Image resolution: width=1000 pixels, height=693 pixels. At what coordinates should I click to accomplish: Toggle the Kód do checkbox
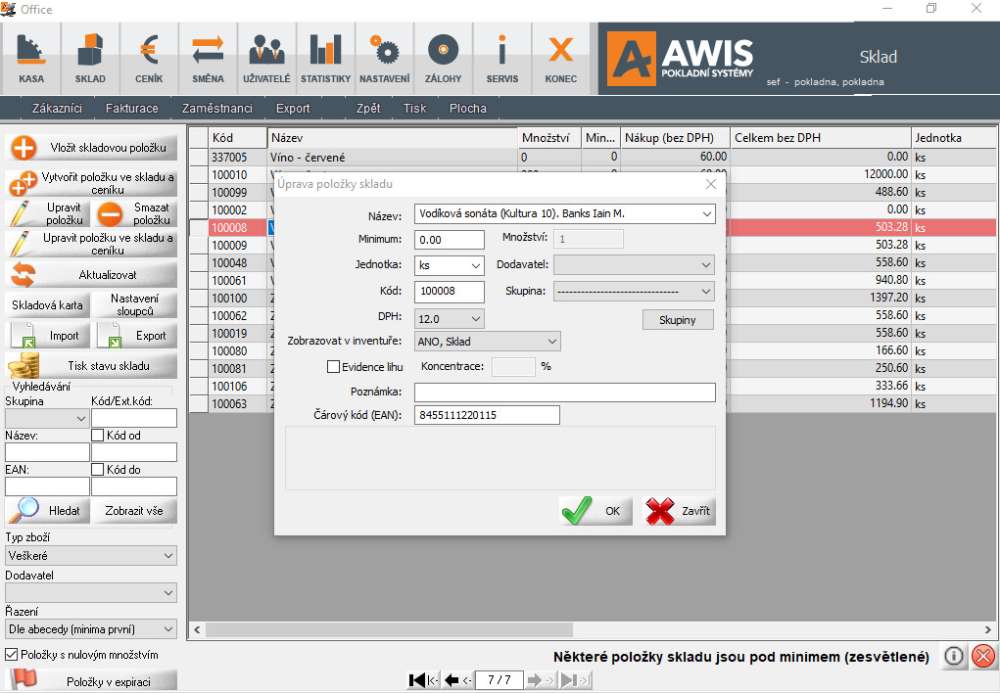pos(98,470)
